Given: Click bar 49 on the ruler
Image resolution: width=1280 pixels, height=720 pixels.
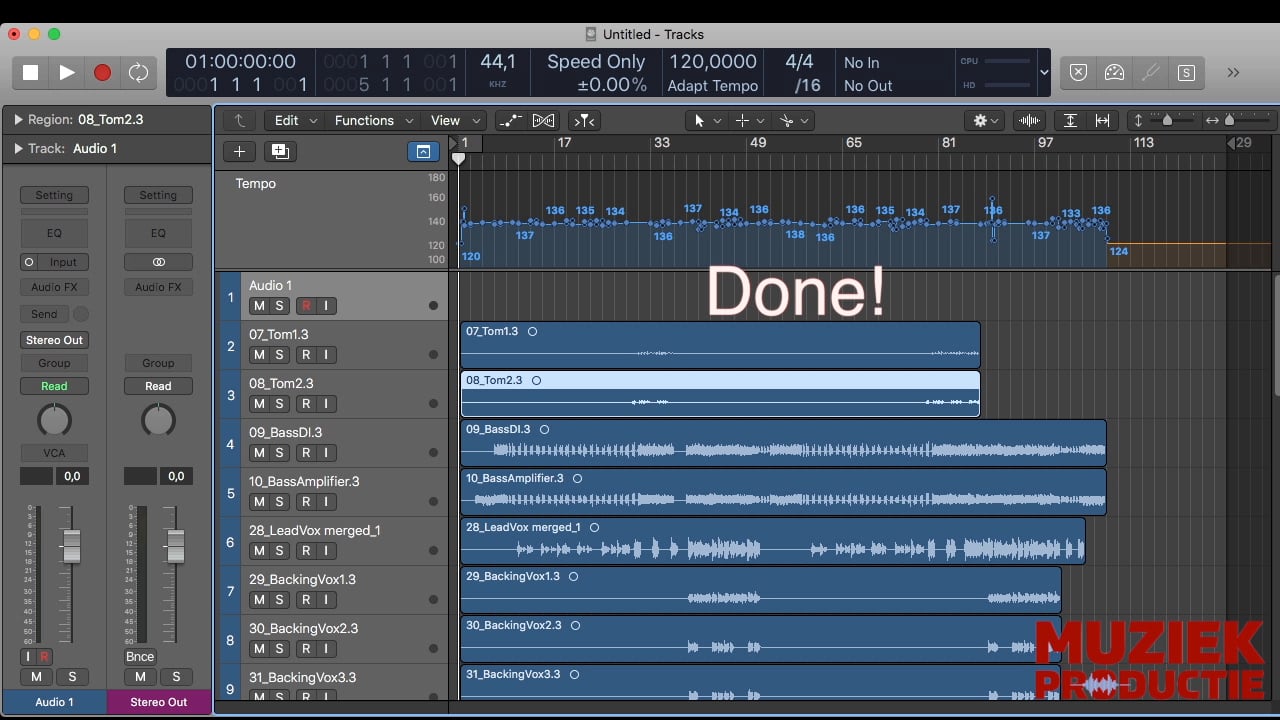Looking at the screenshot, I should (x=758, y=143).
